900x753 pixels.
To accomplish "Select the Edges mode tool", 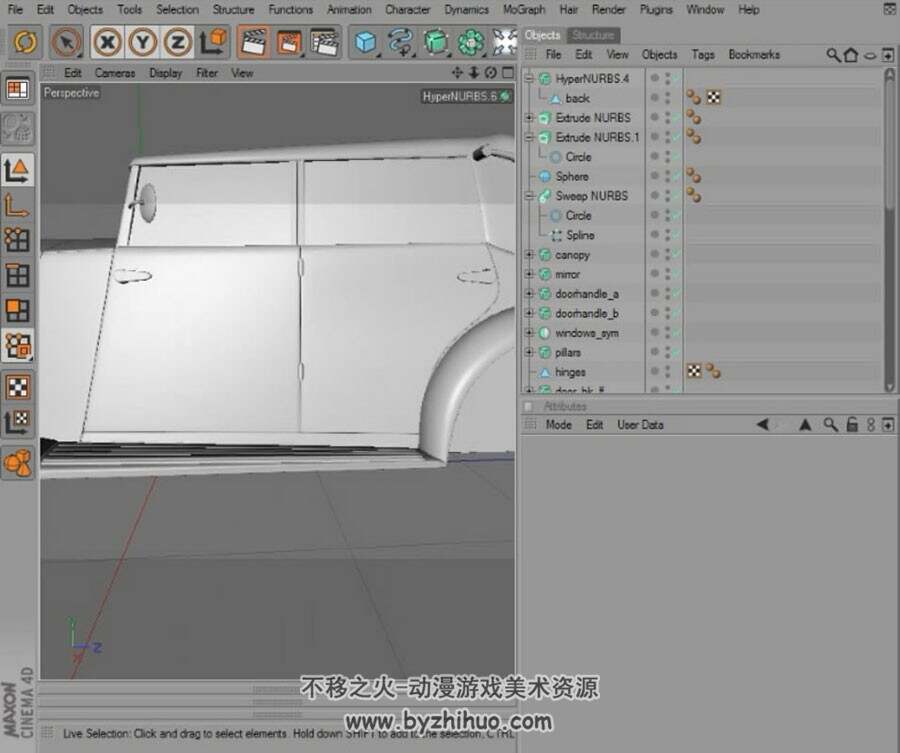I will (18, 275).
